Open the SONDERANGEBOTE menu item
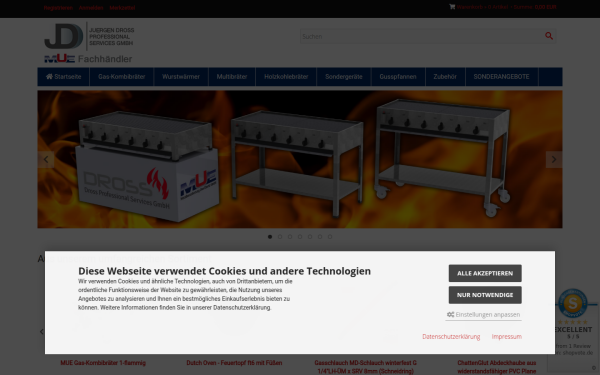 click(502, 77)
